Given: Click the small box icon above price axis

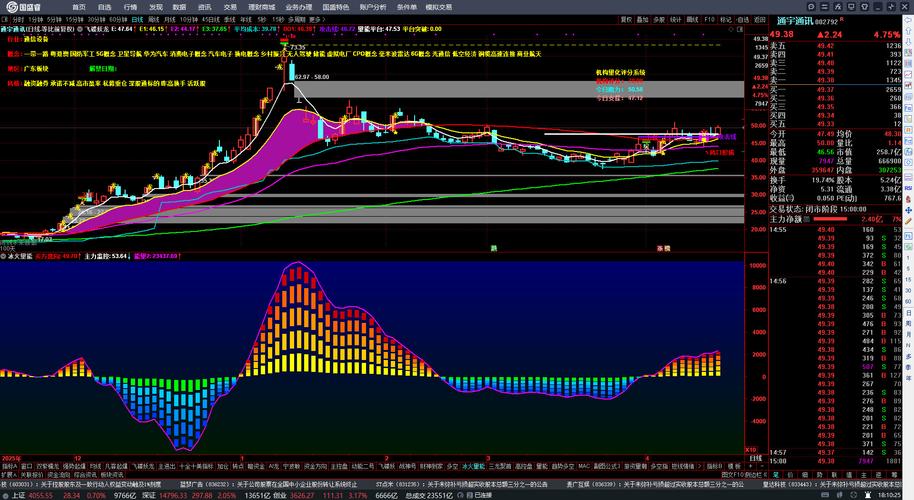Looking at the screenshot, I should 740,29.
